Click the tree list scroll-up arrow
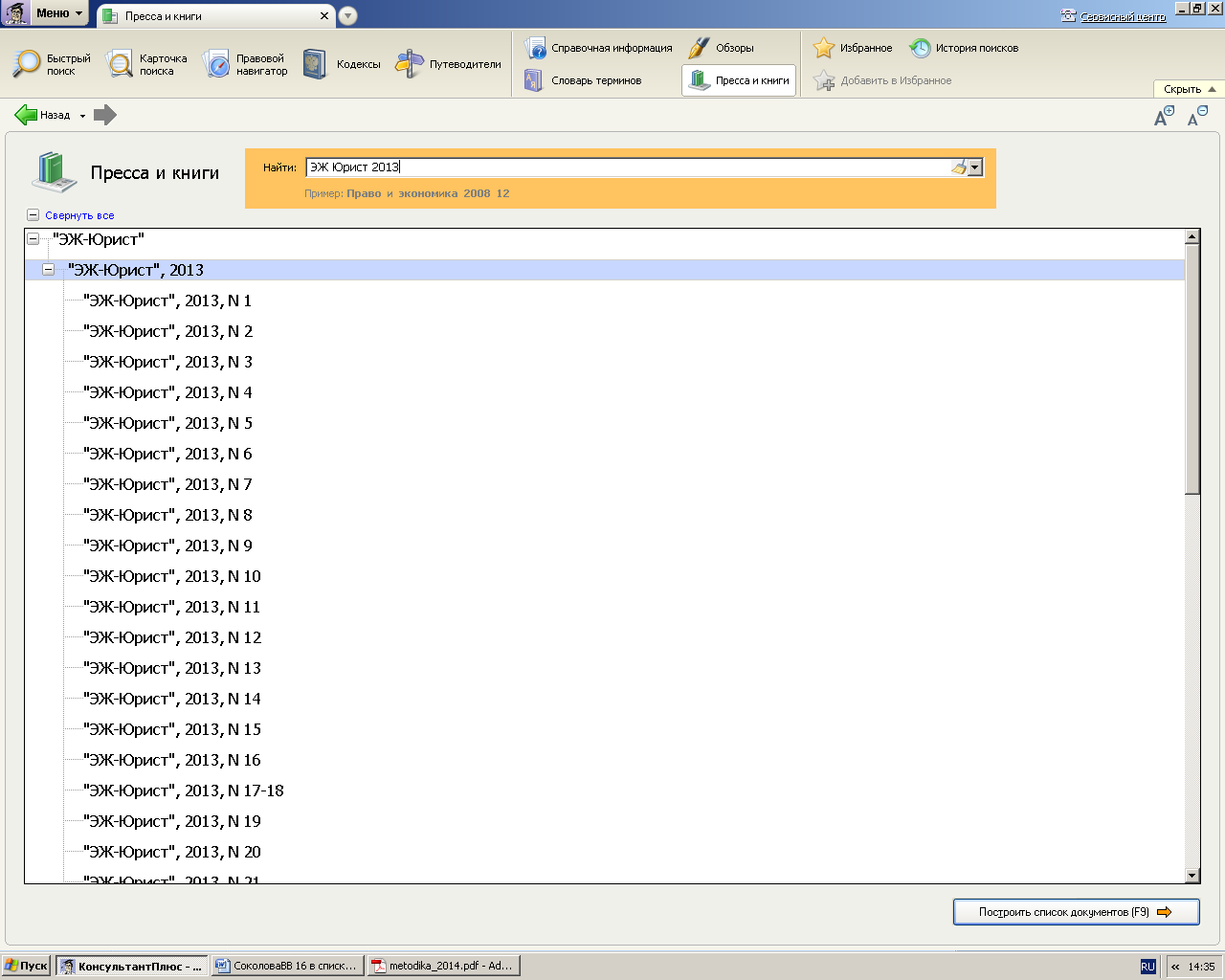1225x980 pixels. [x=1192, y=236]
